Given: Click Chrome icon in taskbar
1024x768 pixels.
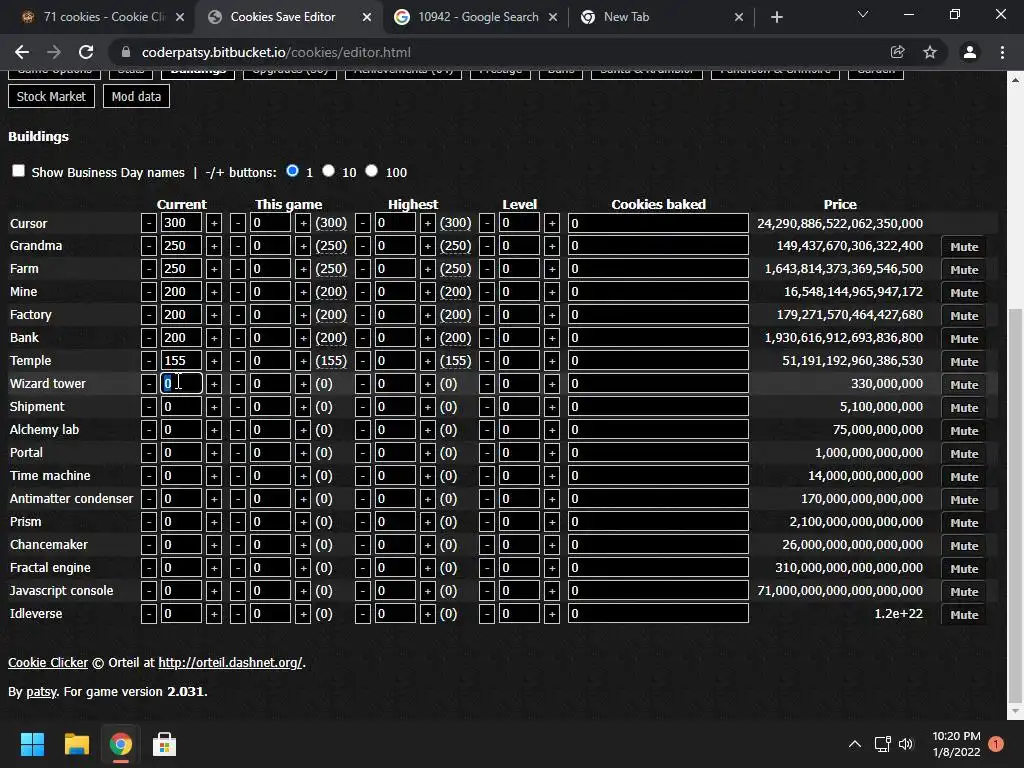Looking at the screenshot, I should pos(120,744).
